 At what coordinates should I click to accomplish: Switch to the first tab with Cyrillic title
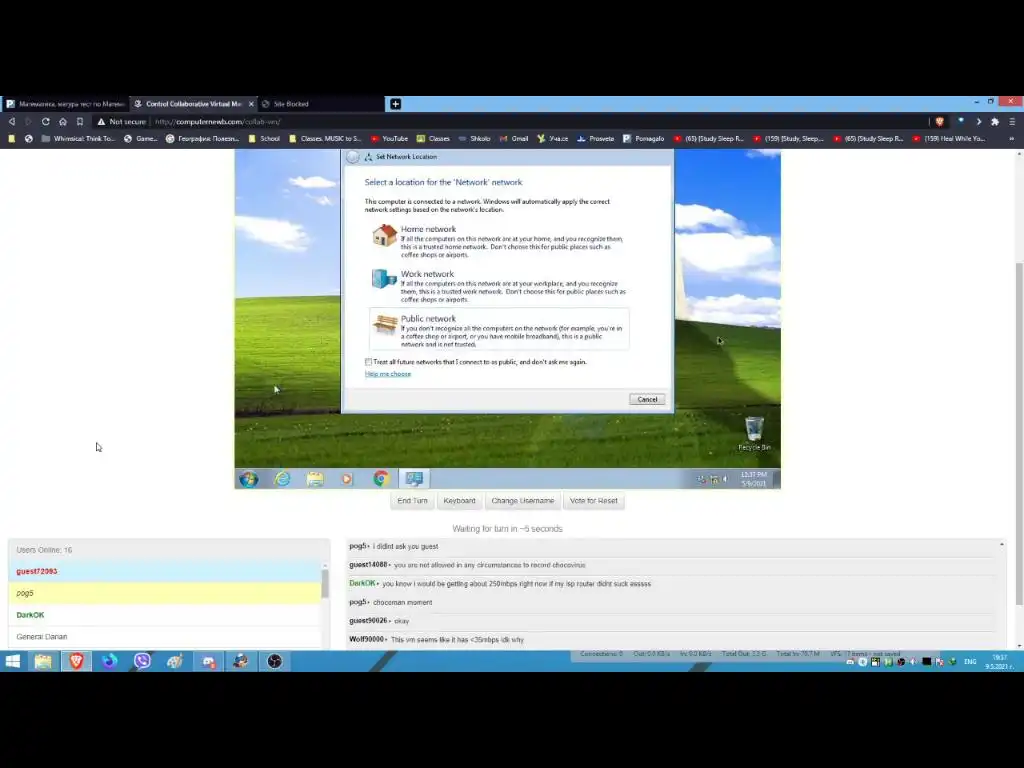click(65, 104)
